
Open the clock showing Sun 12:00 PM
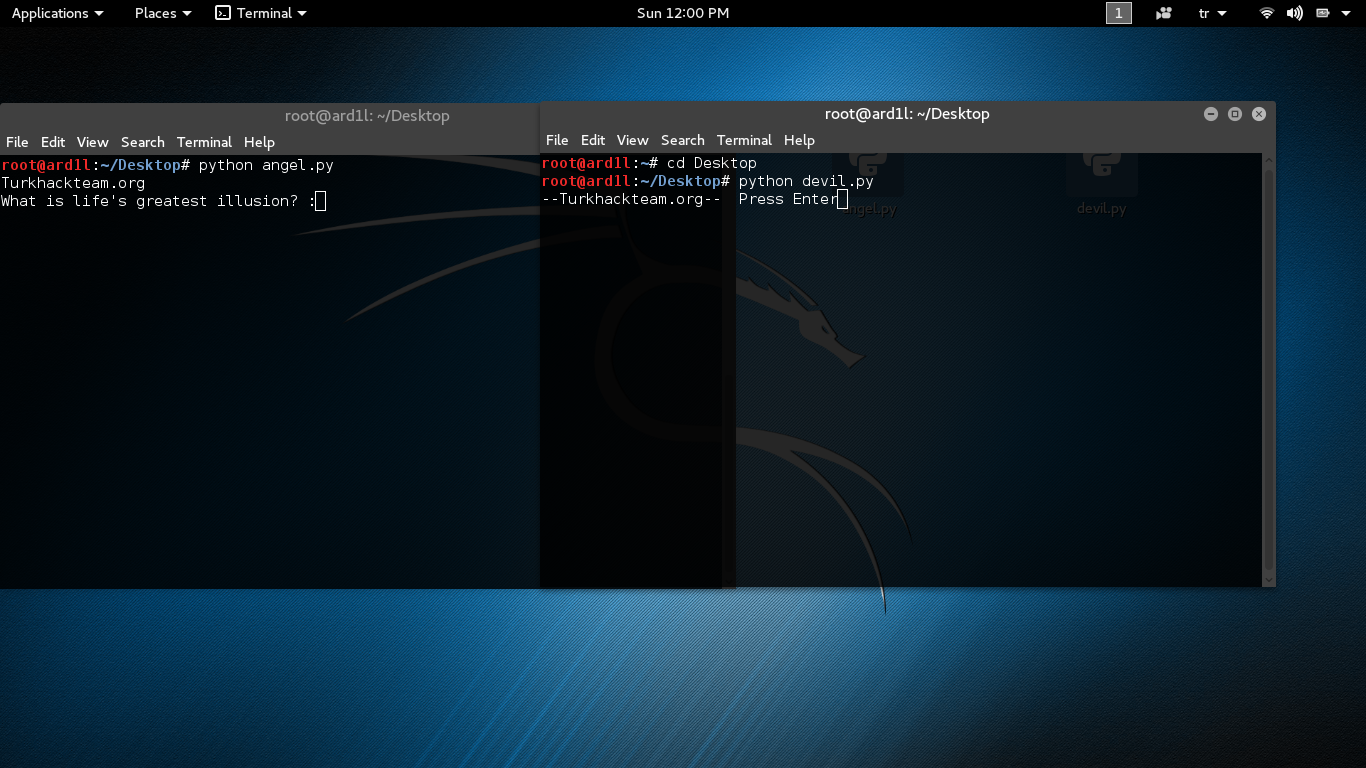pyautogui.click(x=683, y=13)
